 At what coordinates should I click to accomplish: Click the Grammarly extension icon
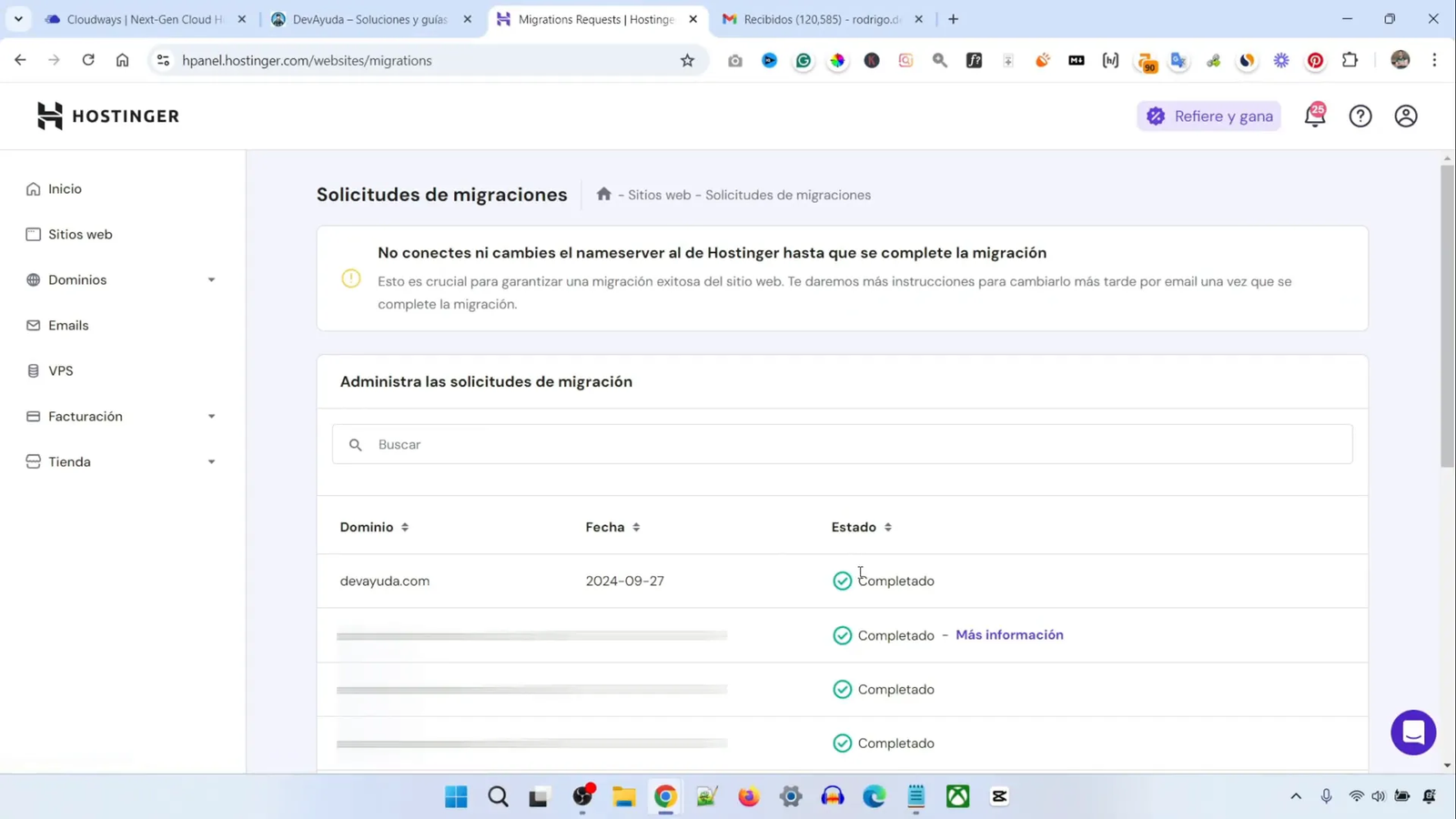[804, 60]
